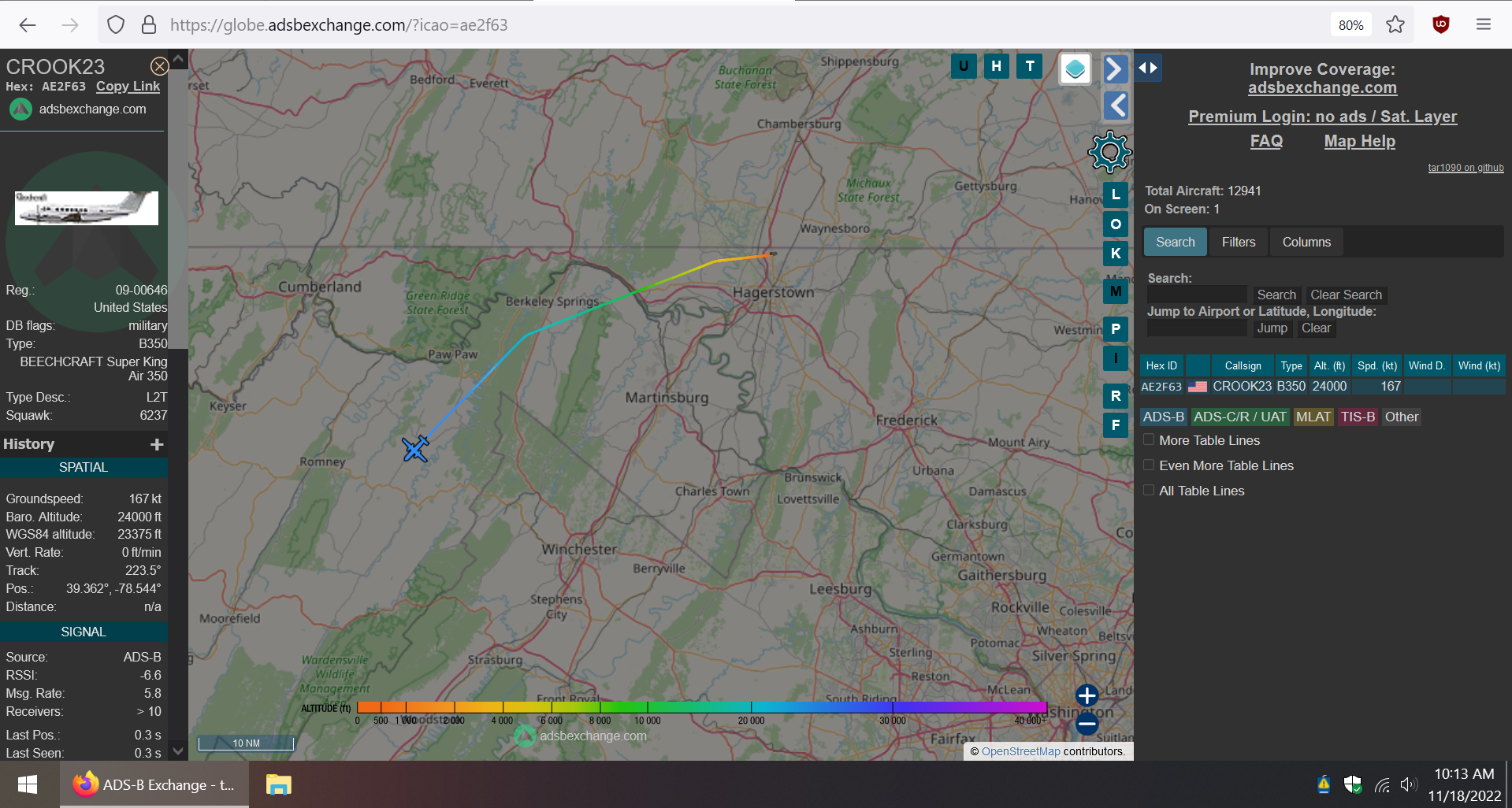Open volume control in system tray
Image resolution: width=1512 pixels, height=808 pixels.
(x=1409, y=784)
